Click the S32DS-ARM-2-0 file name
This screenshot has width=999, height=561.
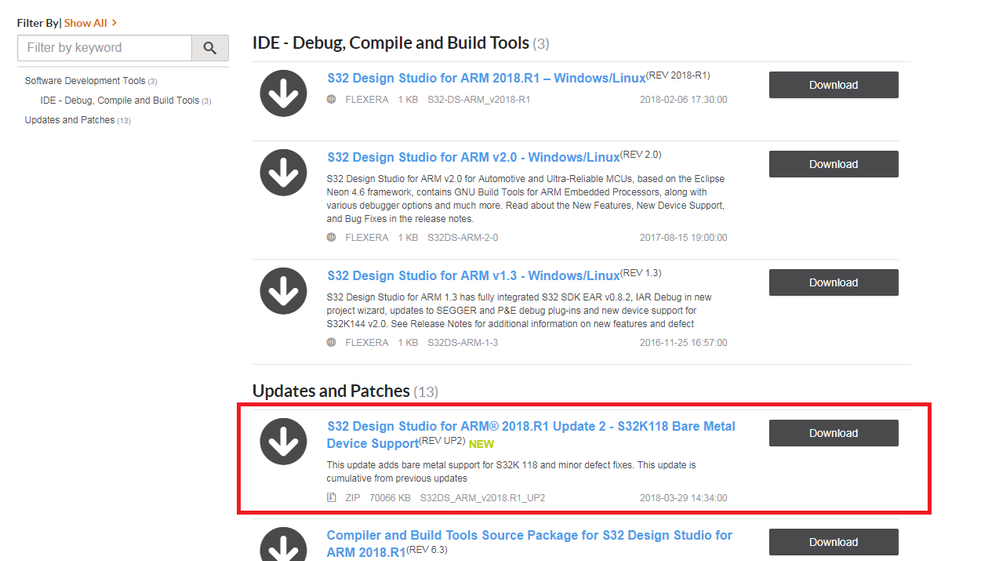click(x=463, y=238)
